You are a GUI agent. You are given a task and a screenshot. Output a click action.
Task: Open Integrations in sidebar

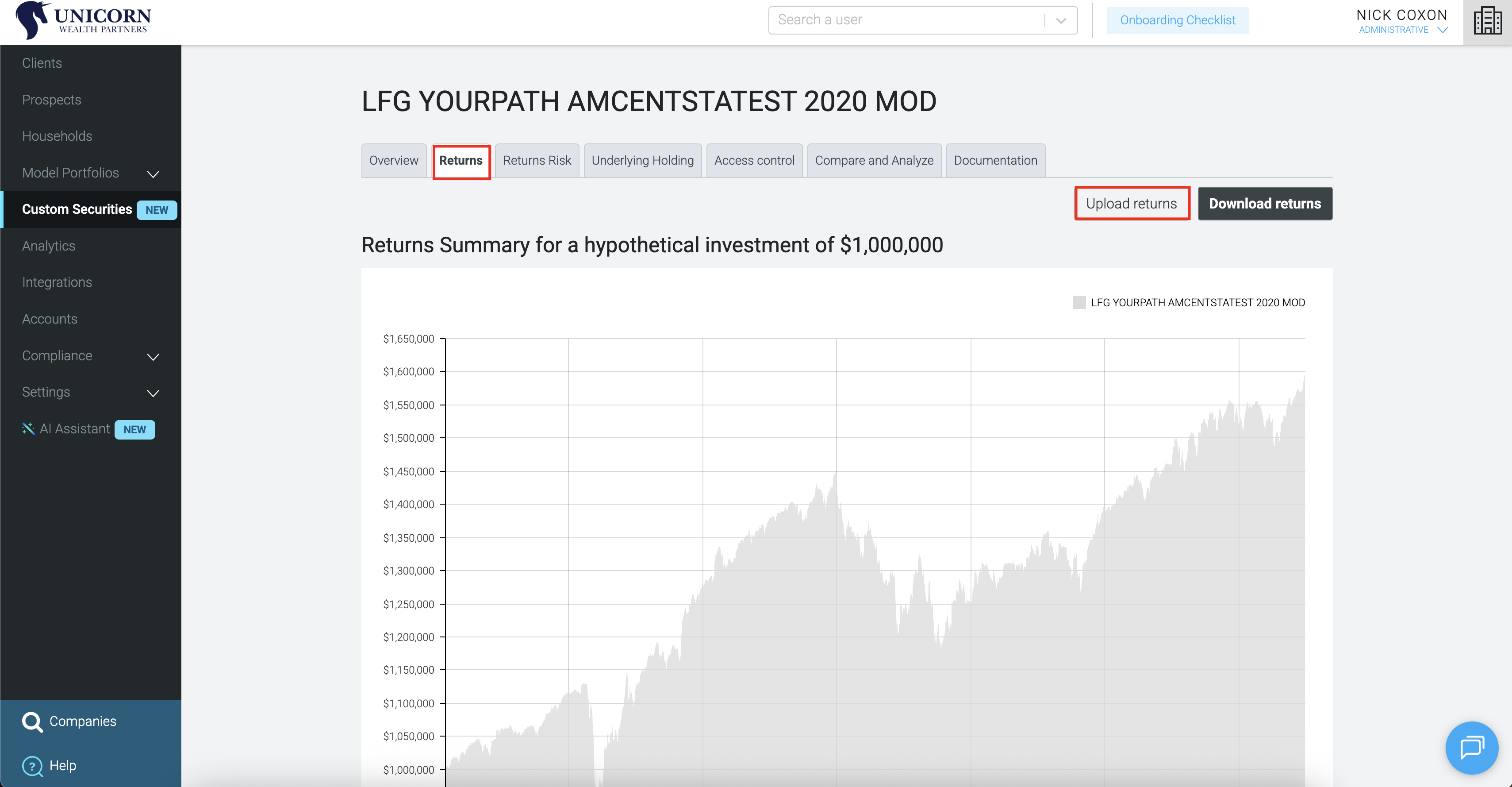[57, 282]
